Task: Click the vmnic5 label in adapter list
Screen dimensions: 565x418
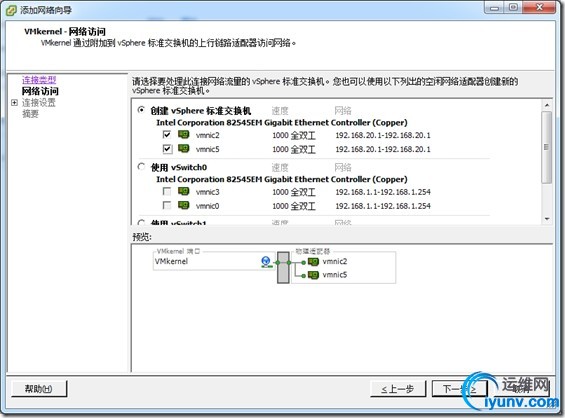Action: click(x=208, y=149)
